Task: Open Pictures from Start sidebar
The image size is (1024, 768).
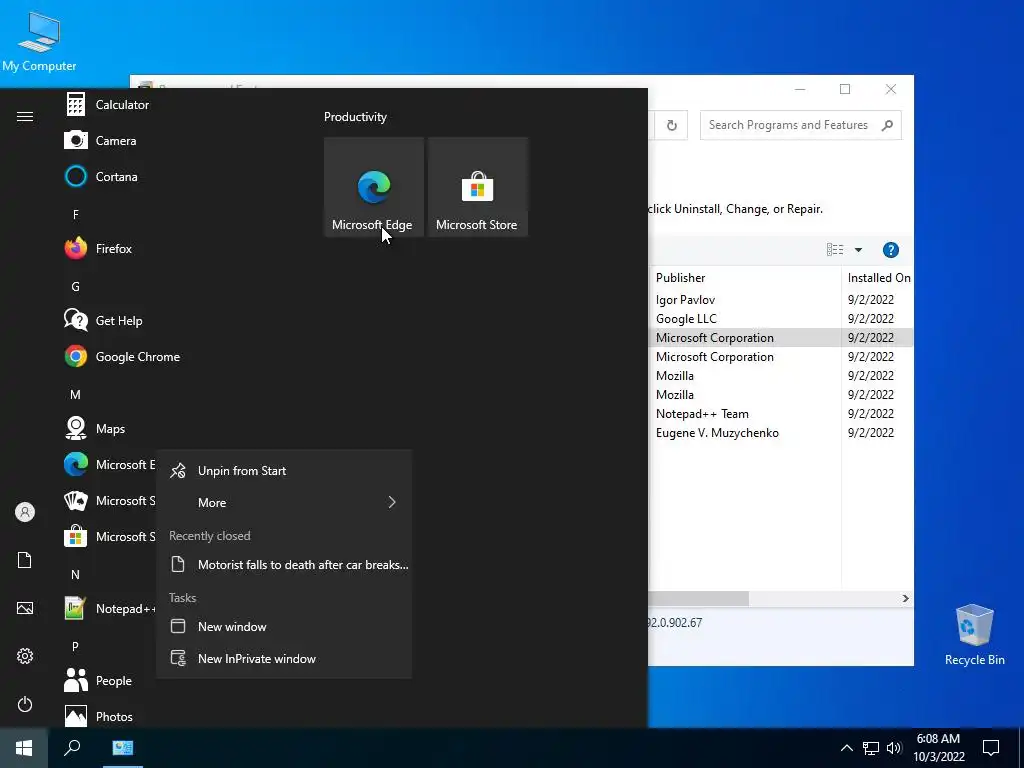Action: pyautogui.click(x=25, y=608)
